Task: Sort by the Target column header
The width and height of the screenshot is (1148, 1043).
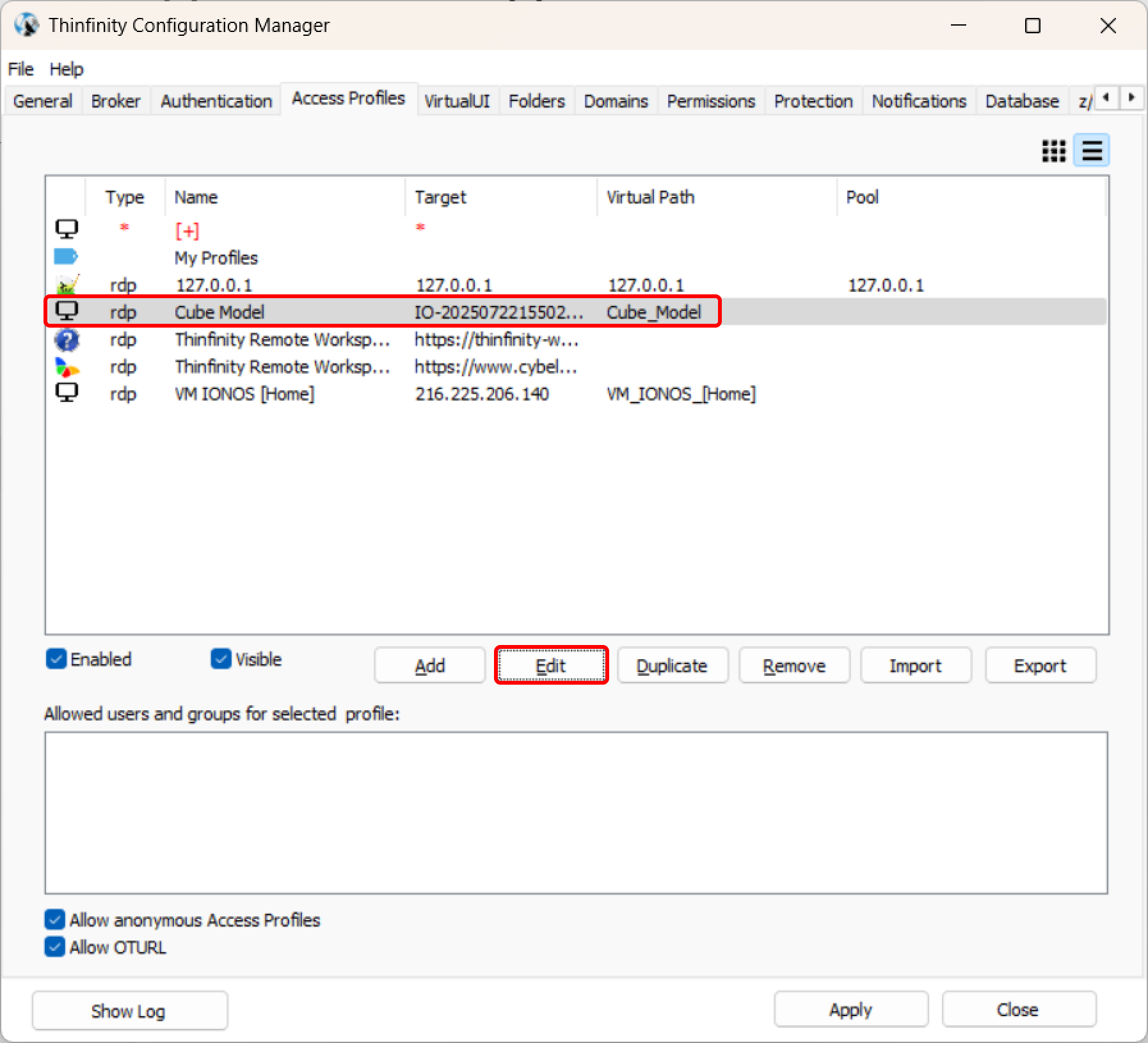Action: (501, 197)
